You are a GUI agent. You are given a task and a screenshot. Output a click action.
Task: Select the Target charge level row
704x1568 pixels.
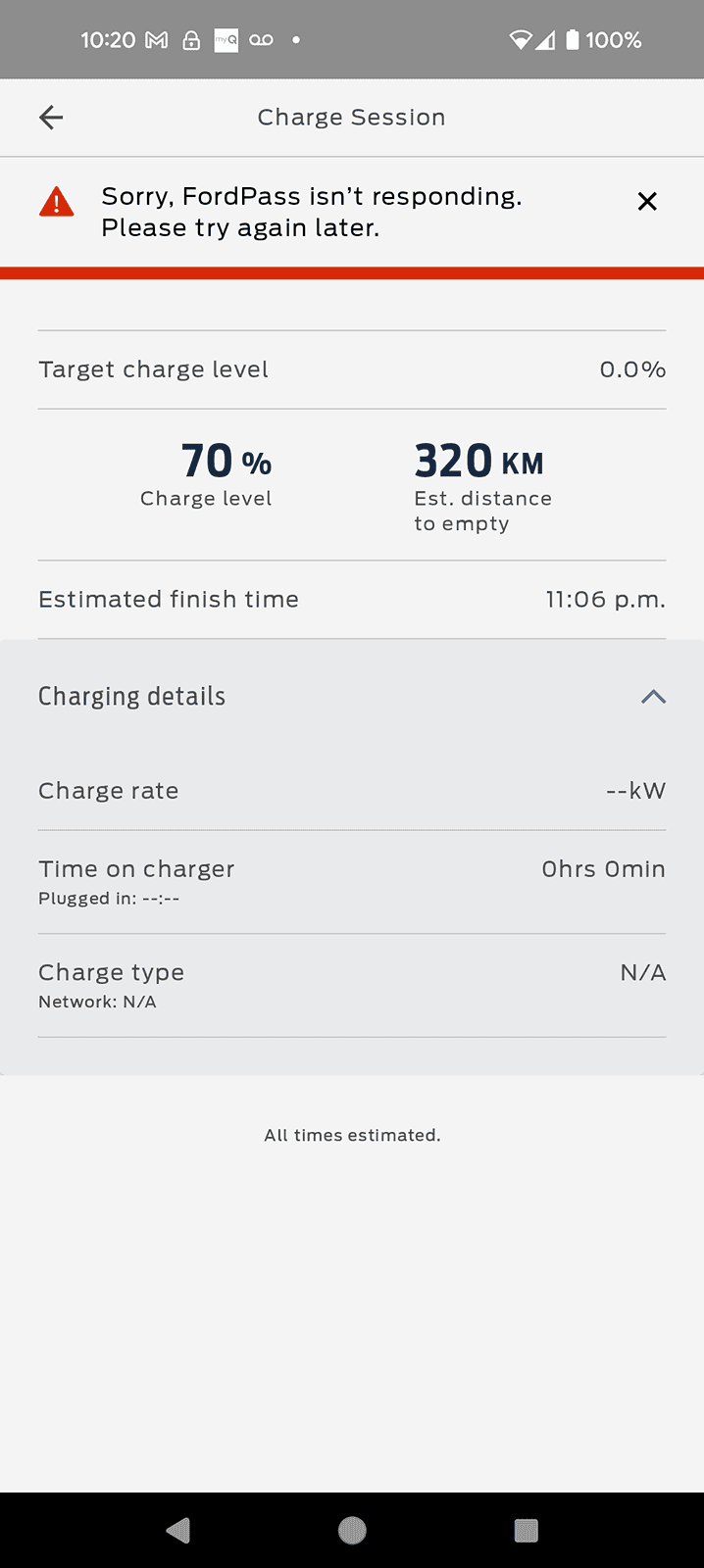[x=352, y=369]
